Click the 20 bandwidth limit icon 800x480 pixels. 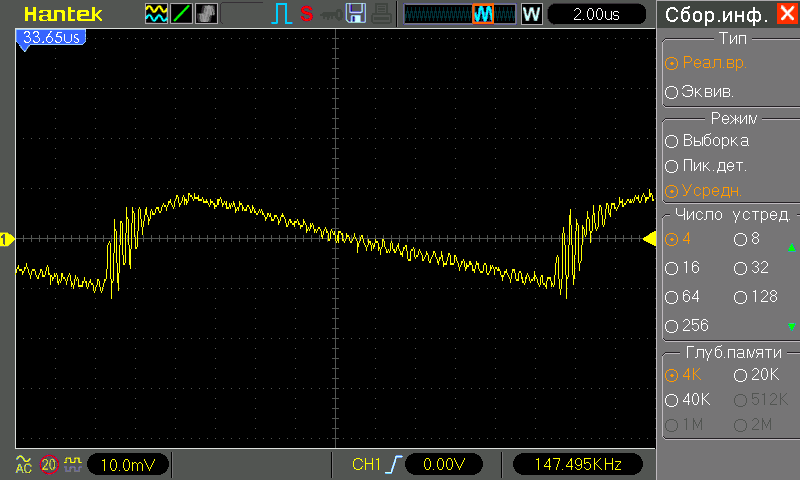48,464
